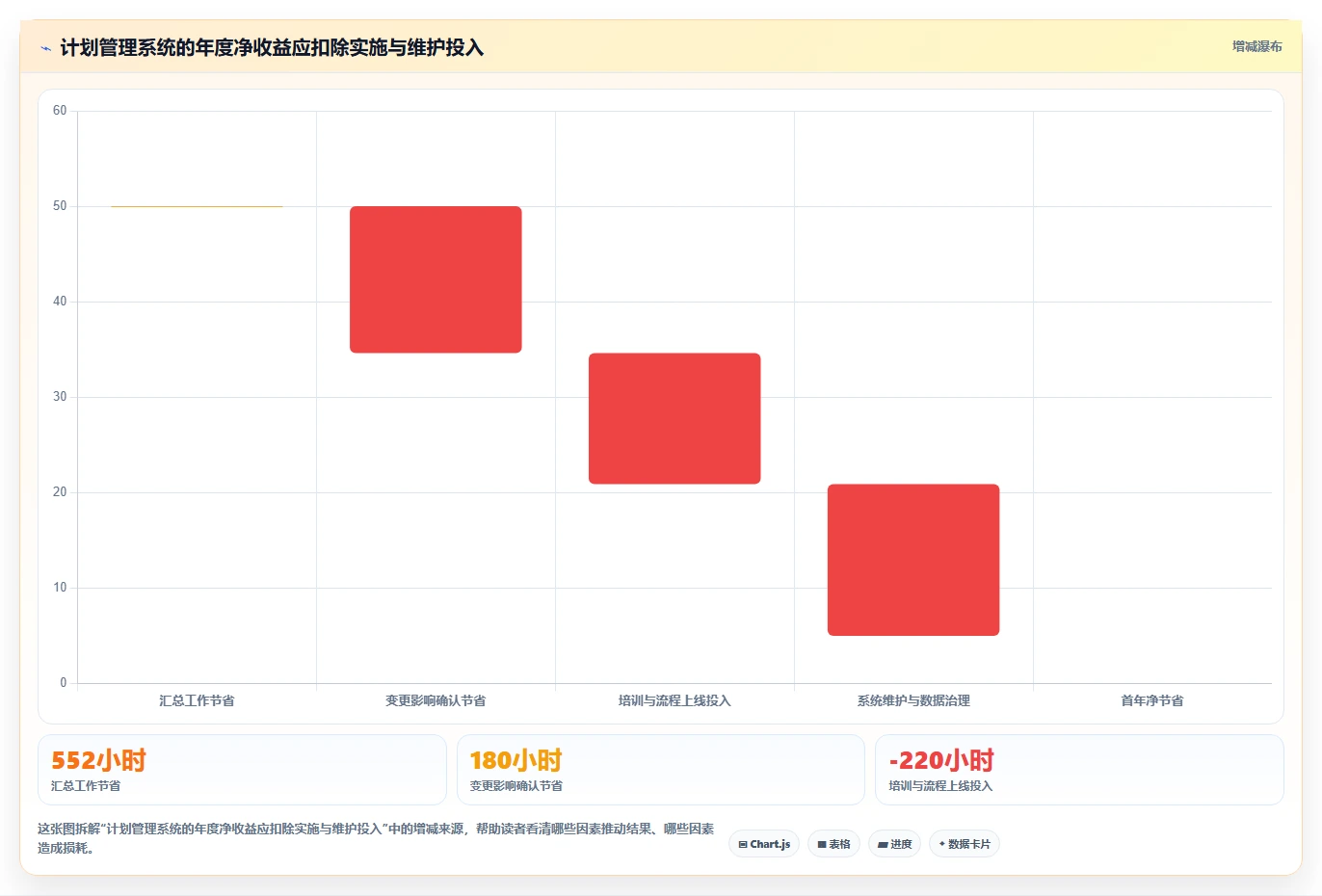Click x-axis label 培训与流程上线投入
Image resolution: width=1322 pixels, height=896 pixels.
pos(674,700)
